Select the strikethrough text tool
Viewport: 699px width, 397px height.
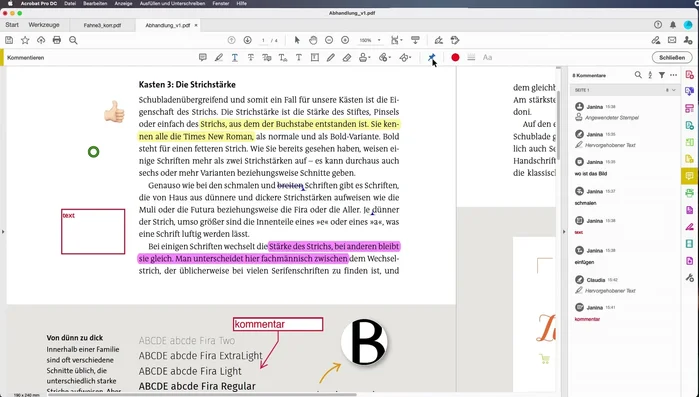click(x=251, y=57)
